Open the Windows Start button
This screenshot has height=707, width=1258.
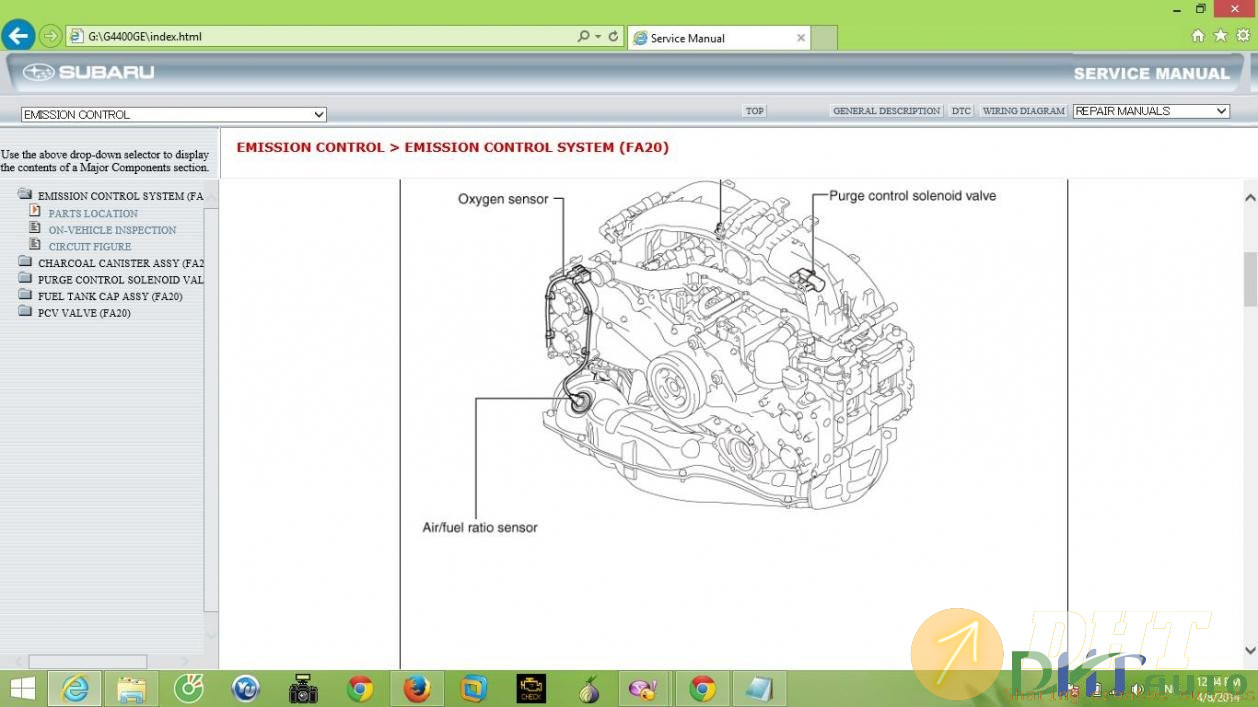coord(22,689)
